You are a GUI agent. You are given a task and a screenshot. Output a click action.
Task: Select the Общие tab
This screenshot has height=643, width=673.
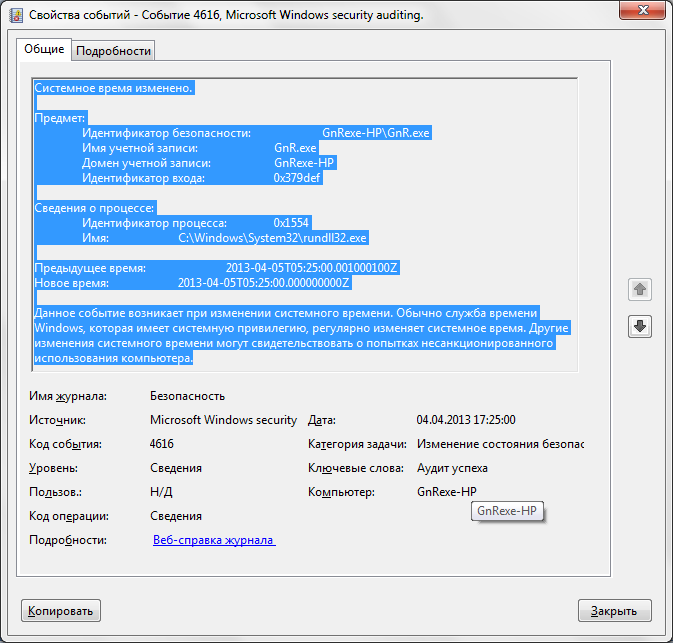[44, 49]
